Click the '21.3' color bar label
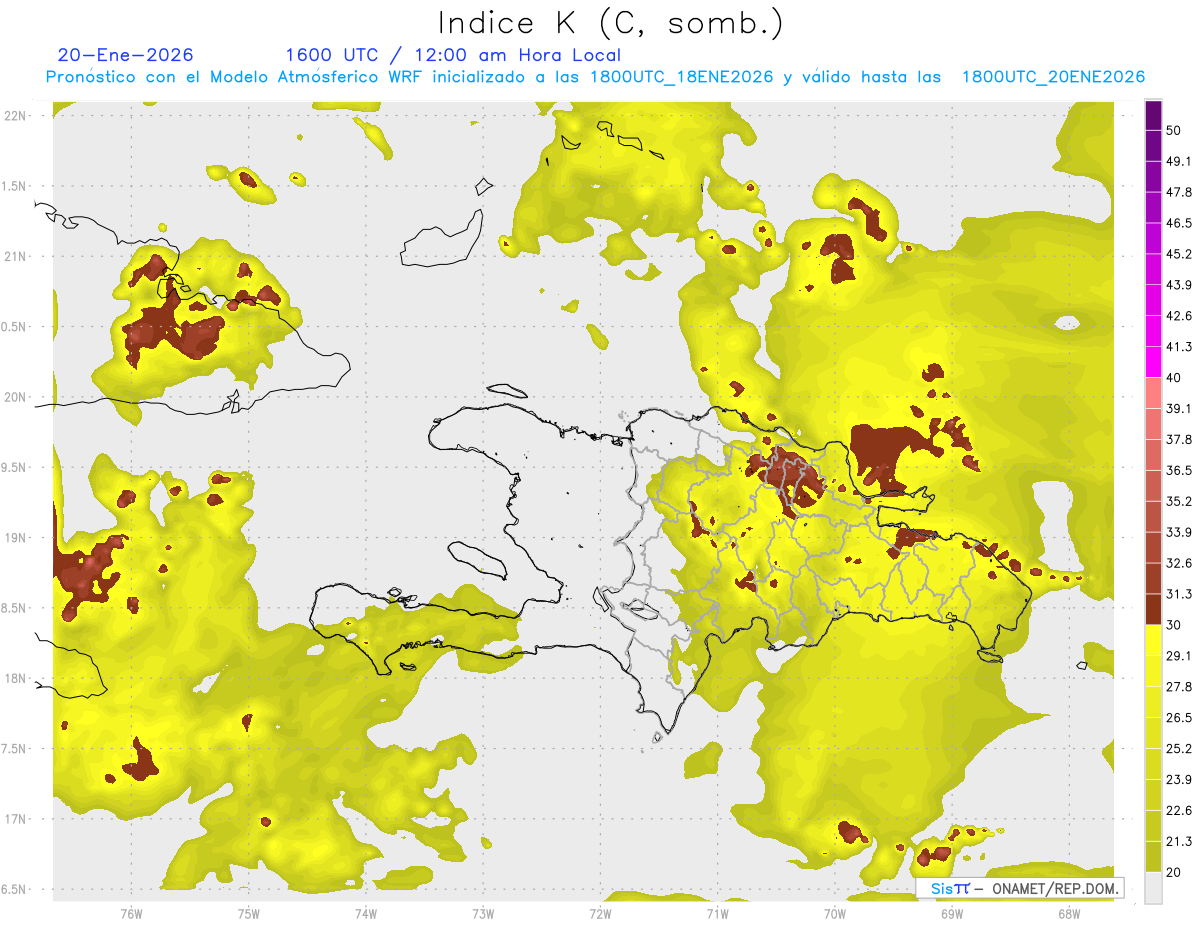The image size is (1200, 927). click(x=1179, y=841)
